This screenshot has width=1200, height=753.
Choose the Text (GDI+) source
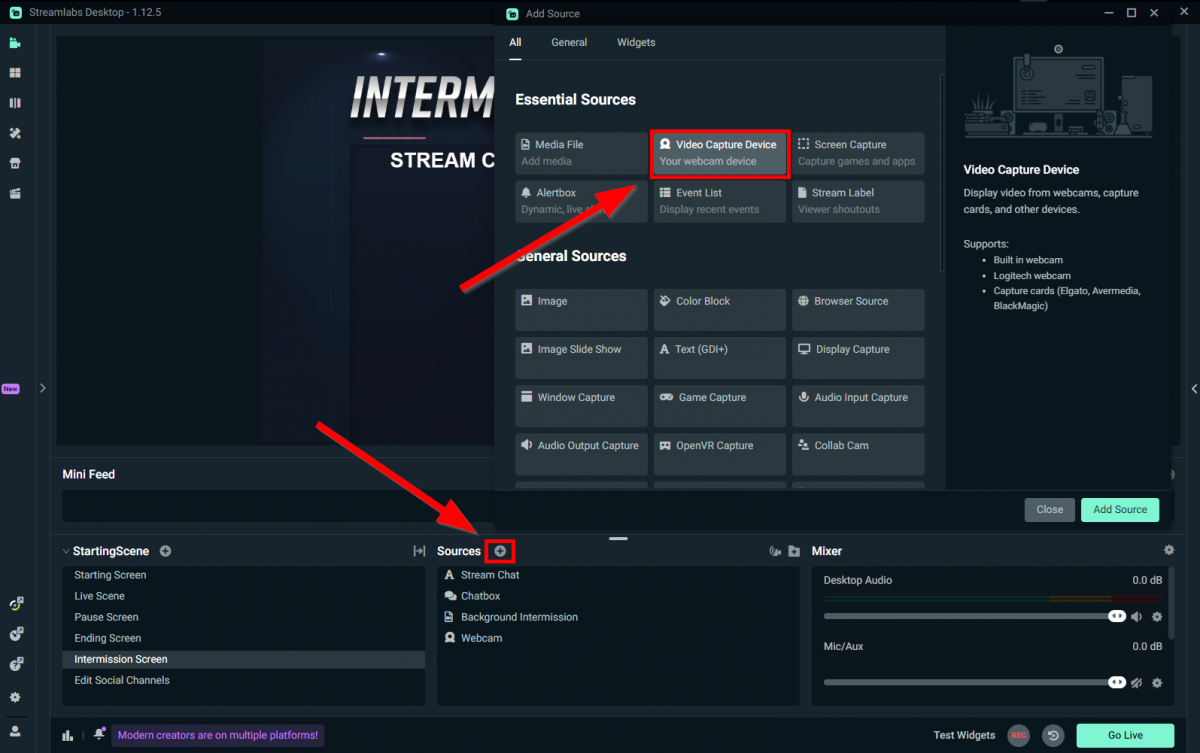pos(720,358)
